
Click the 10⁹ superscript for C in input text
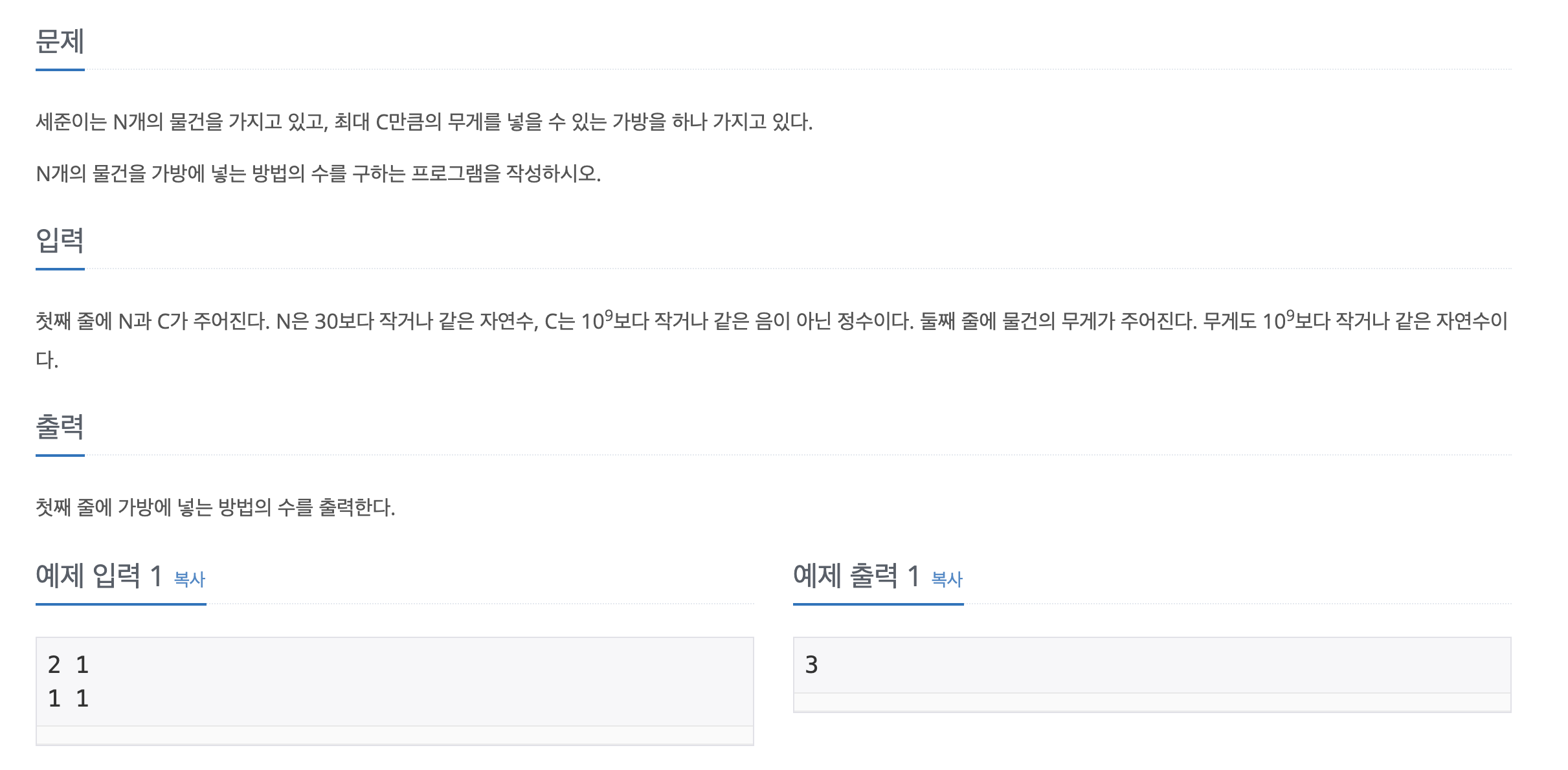(x=608, y=315)
